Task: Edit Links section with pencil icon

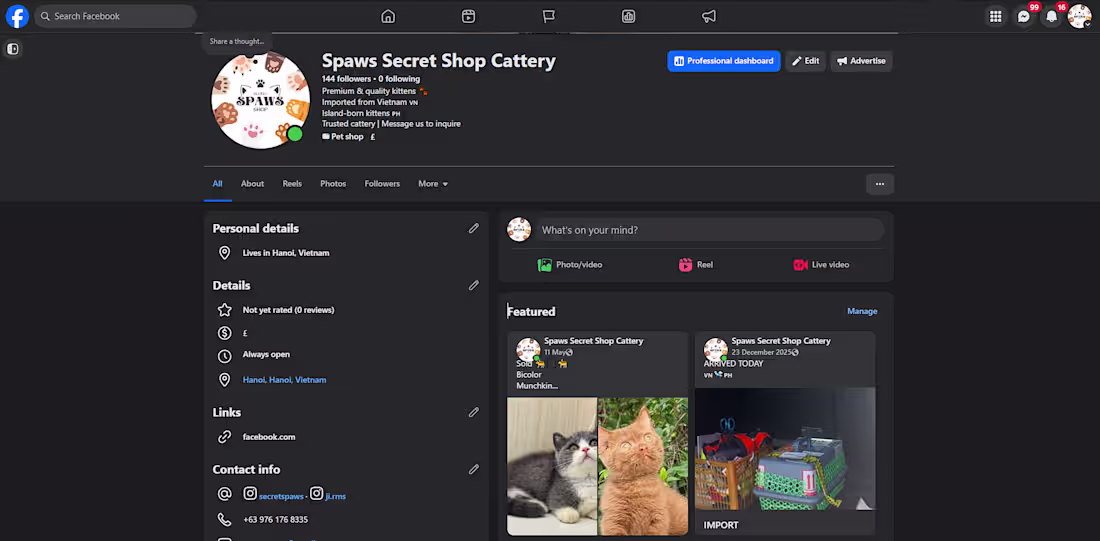Action: [474, 412]
